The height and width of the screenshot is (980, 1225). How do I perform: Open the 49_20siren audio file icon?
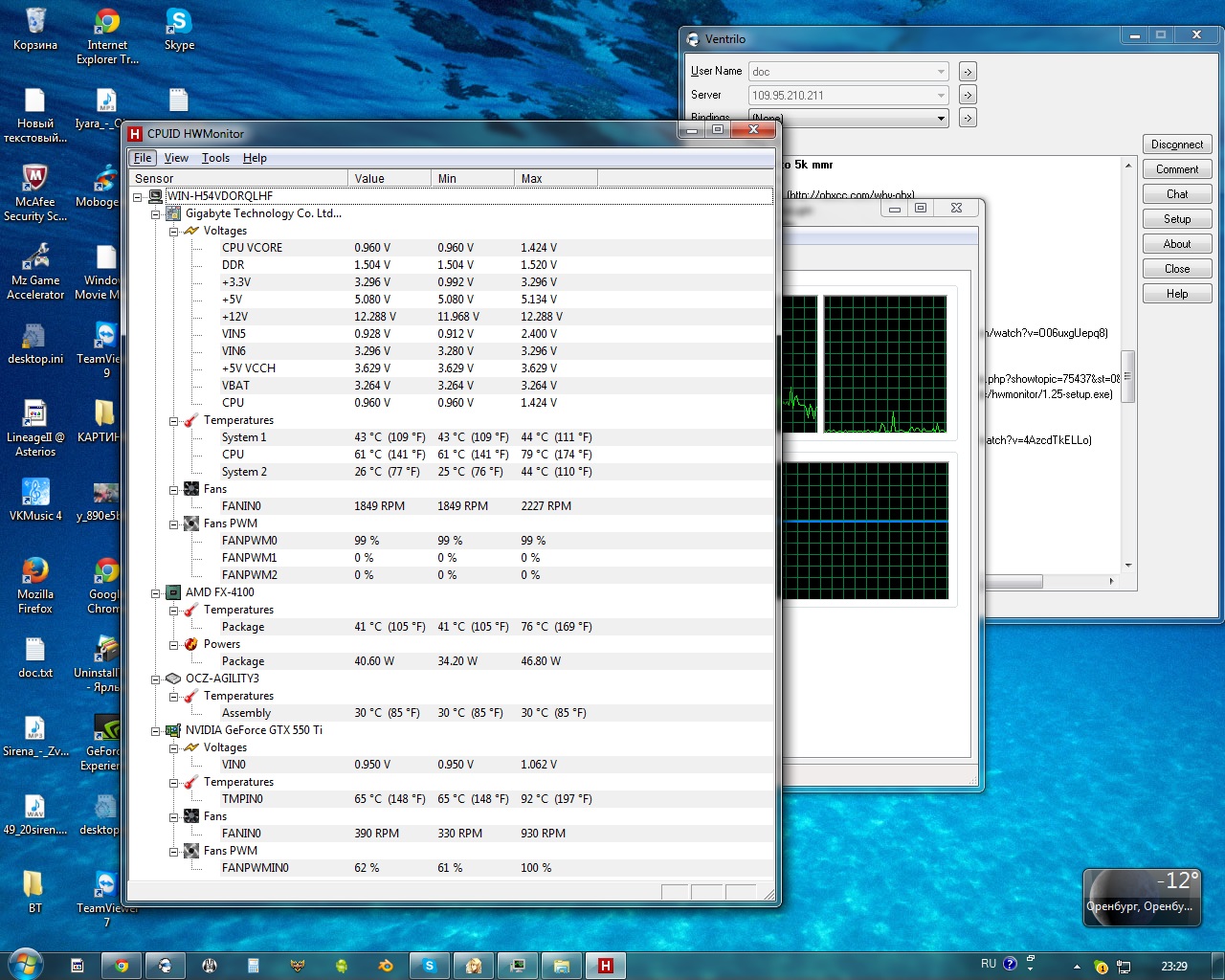35,813
